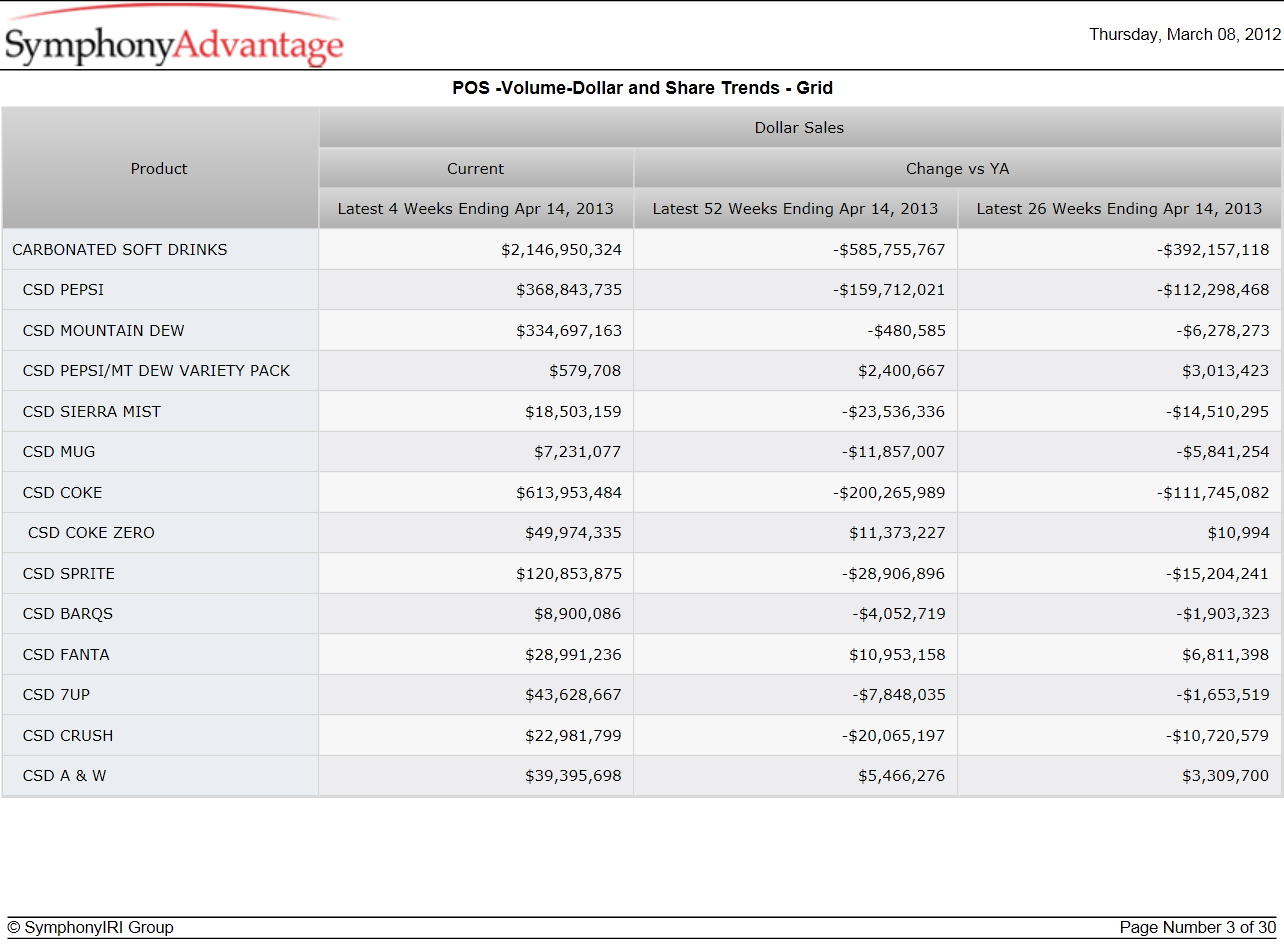Image resolution: width=1284 pixels, height=946 pixels.
Task: Click the Change vs YA header
Action: [x=958, y=169]
